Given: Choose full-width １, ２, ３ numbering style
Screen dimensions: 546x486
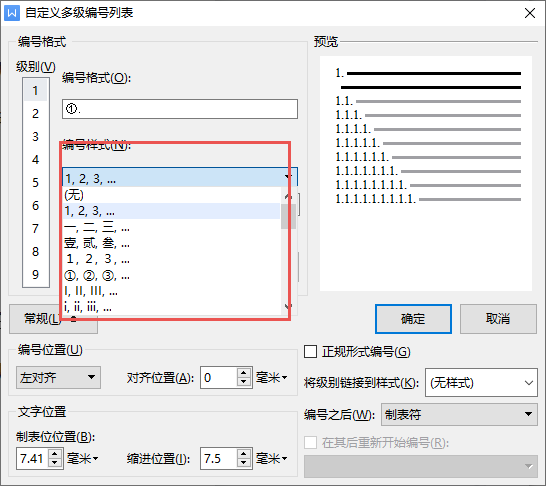Looking at the screenshot, I should [x=172, y=259].
